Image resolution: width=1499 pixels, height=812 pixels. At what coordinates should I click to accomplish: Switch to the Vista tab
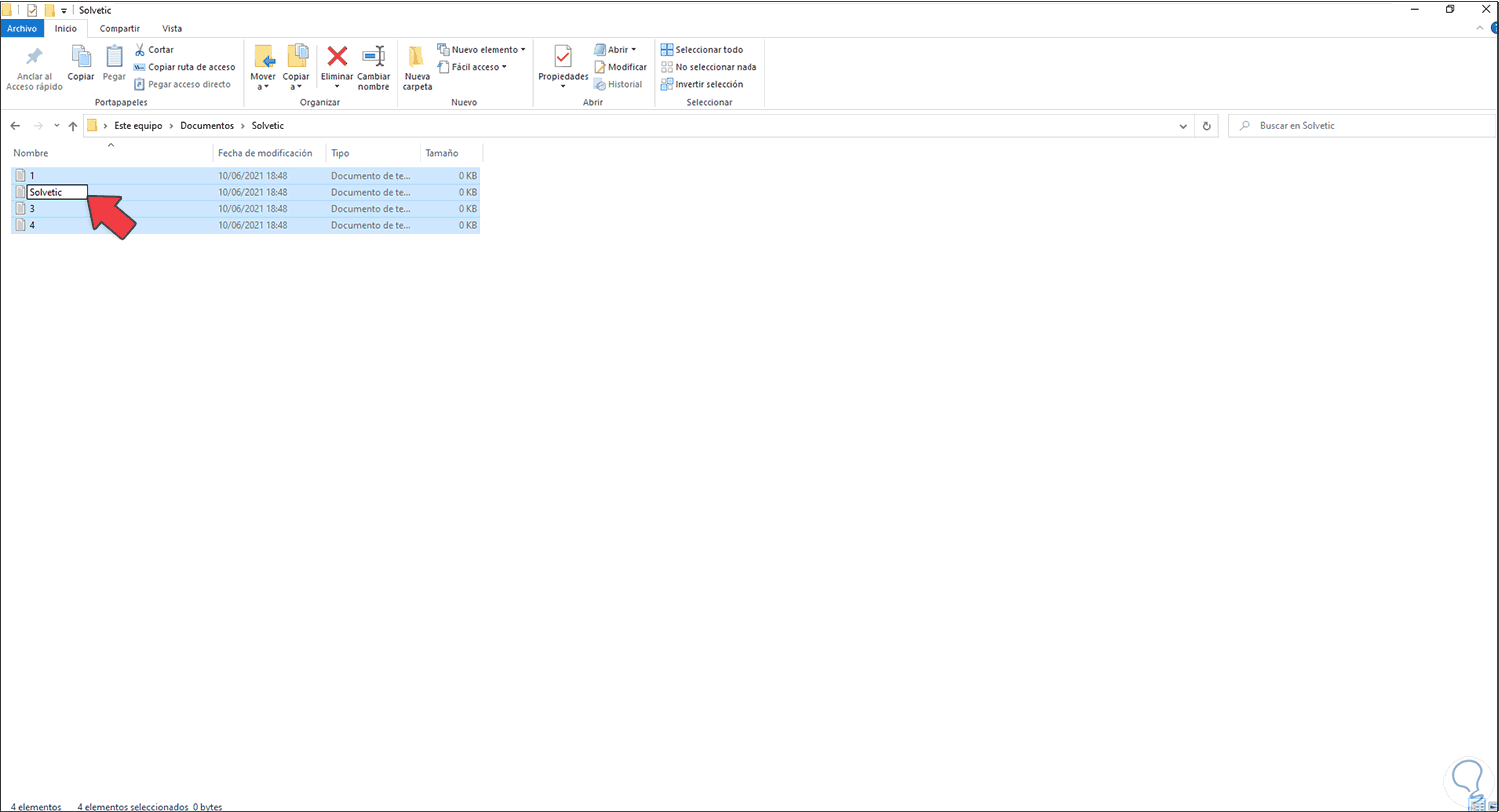pyautogui.click(x=172, y=29)
